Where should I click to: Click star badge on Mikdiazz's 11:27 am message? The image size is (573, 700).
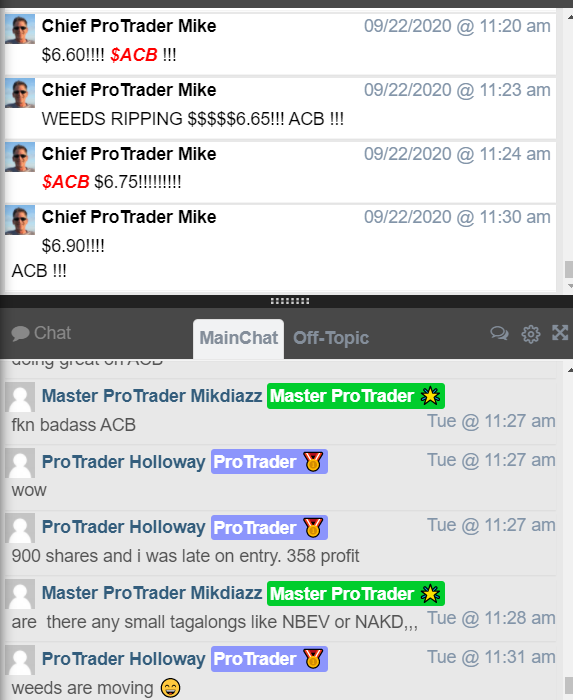[x=430, y=396]
